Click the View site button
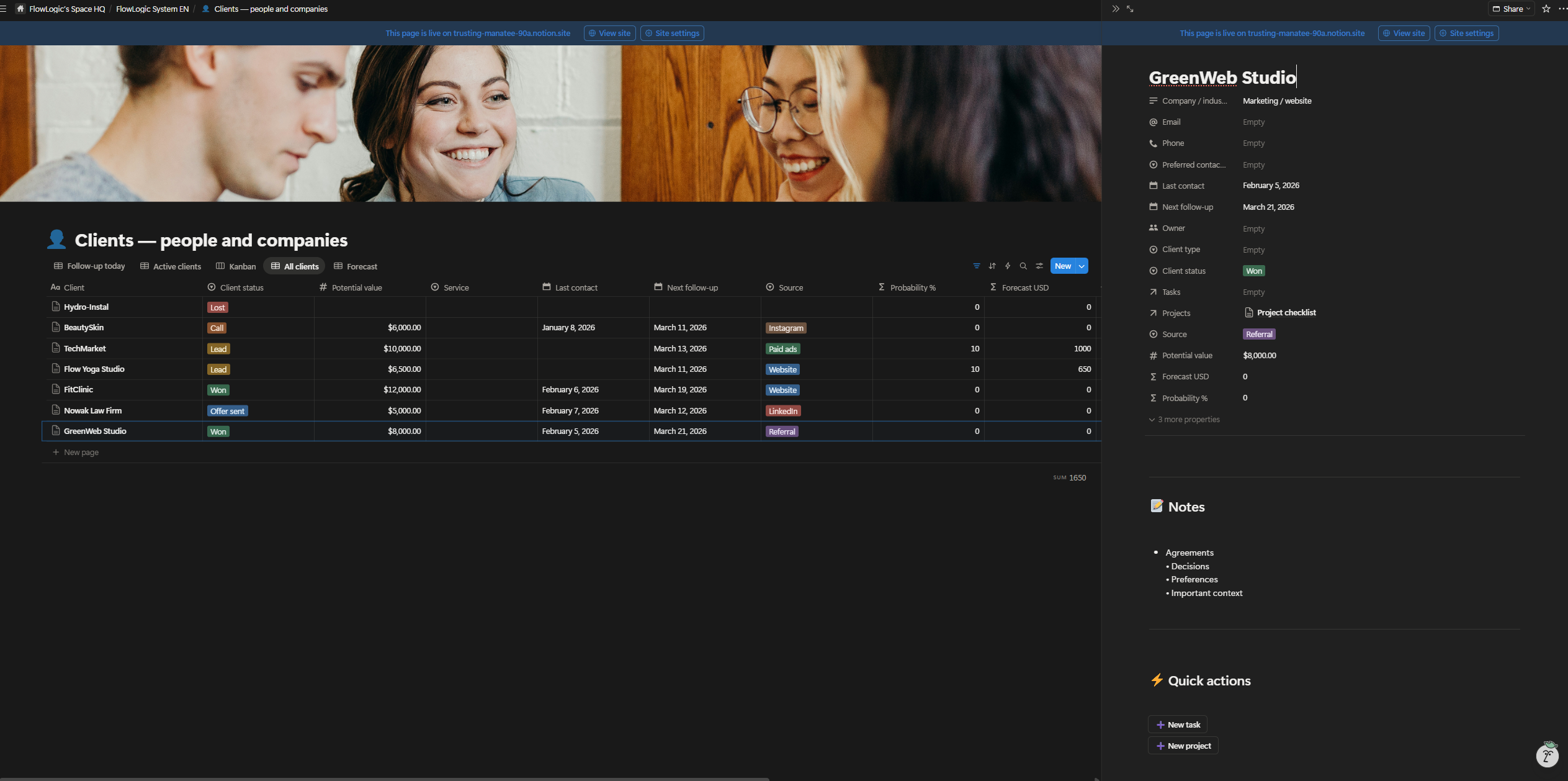This screenshot has width=1568, height=781. coord(609,33)
